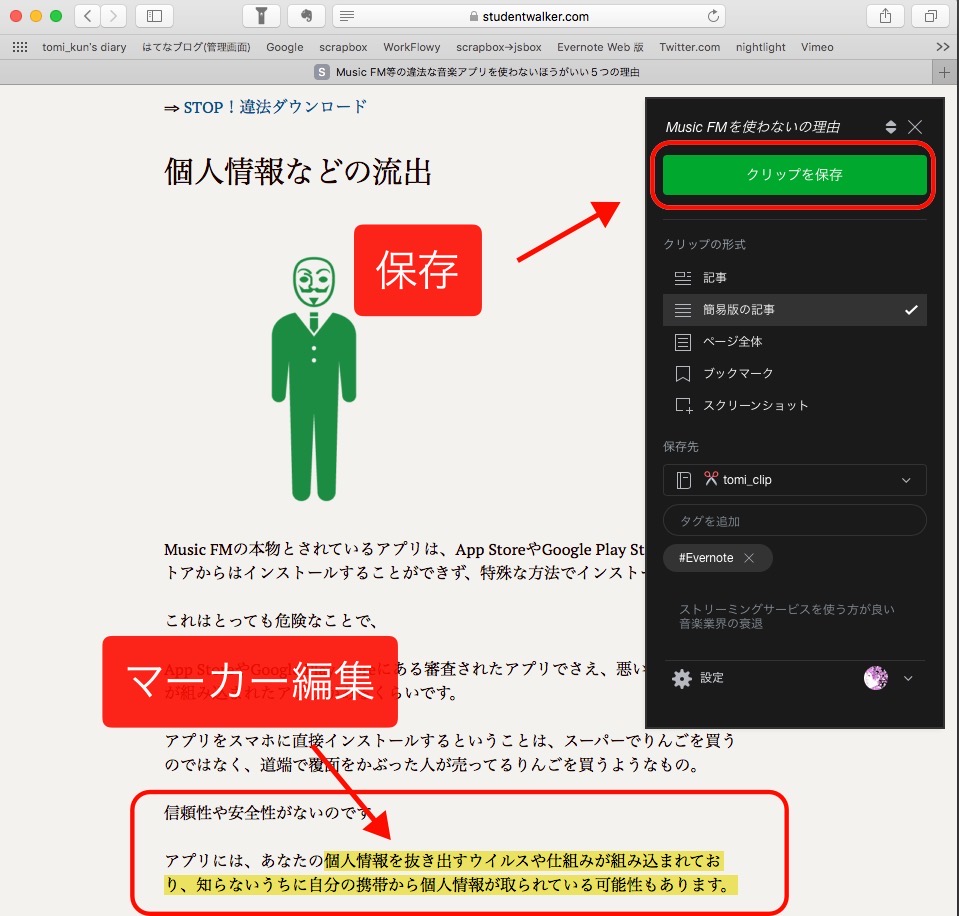Open Vimeo bookmark
Image resolution: width=959 pixels, height=916 pixels.
817,47
